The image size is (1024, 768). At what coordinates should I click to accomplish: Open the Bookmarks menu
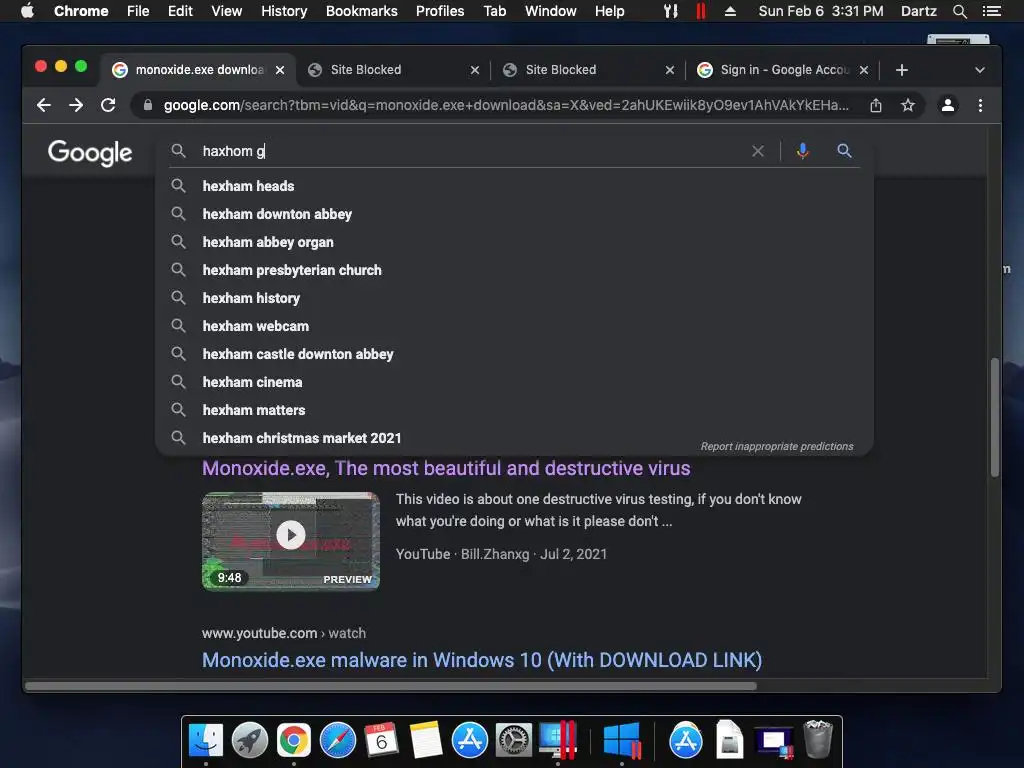(362, 11)
